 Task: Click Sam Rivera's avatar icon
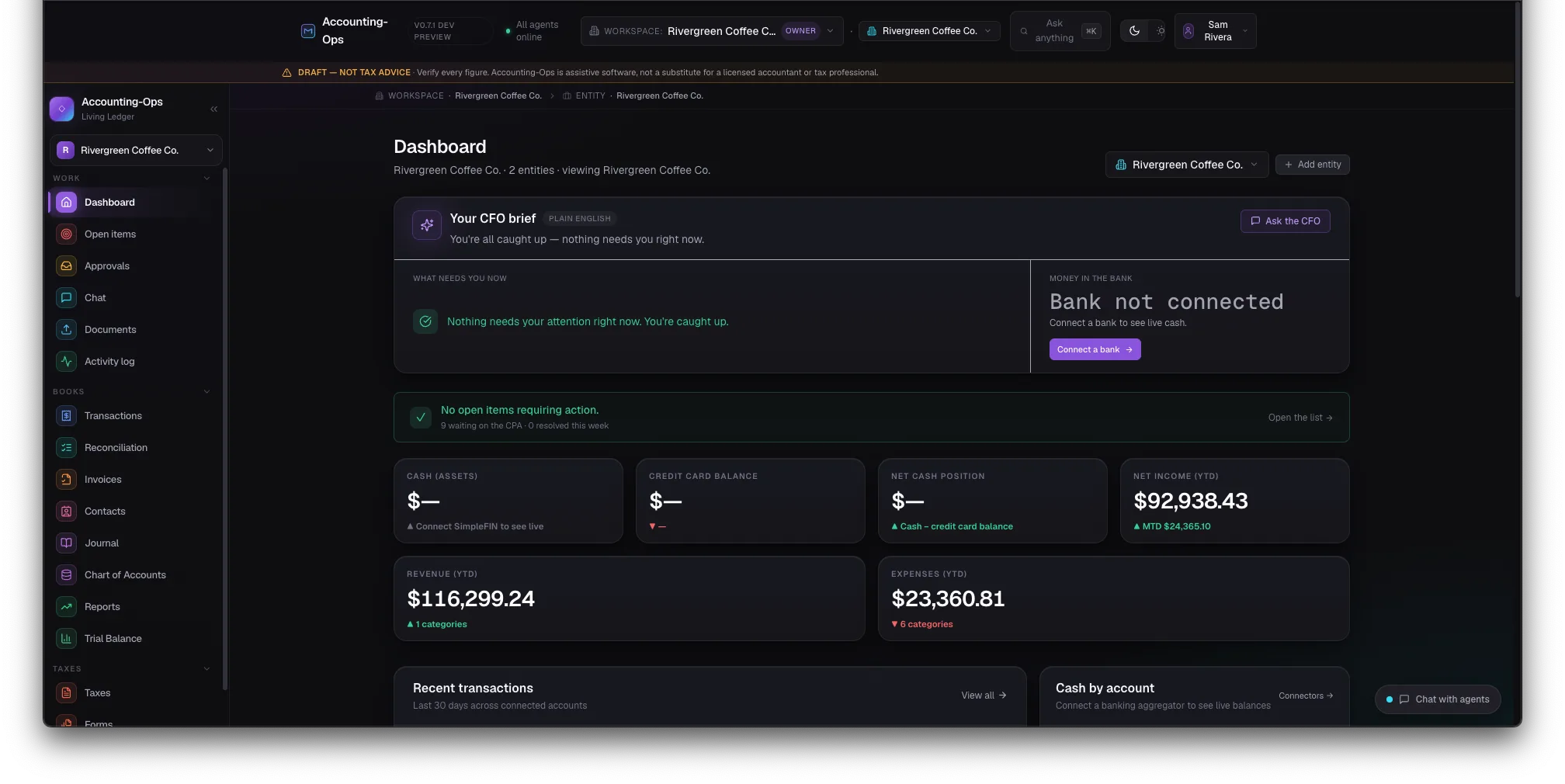[x=1188, y=31]
